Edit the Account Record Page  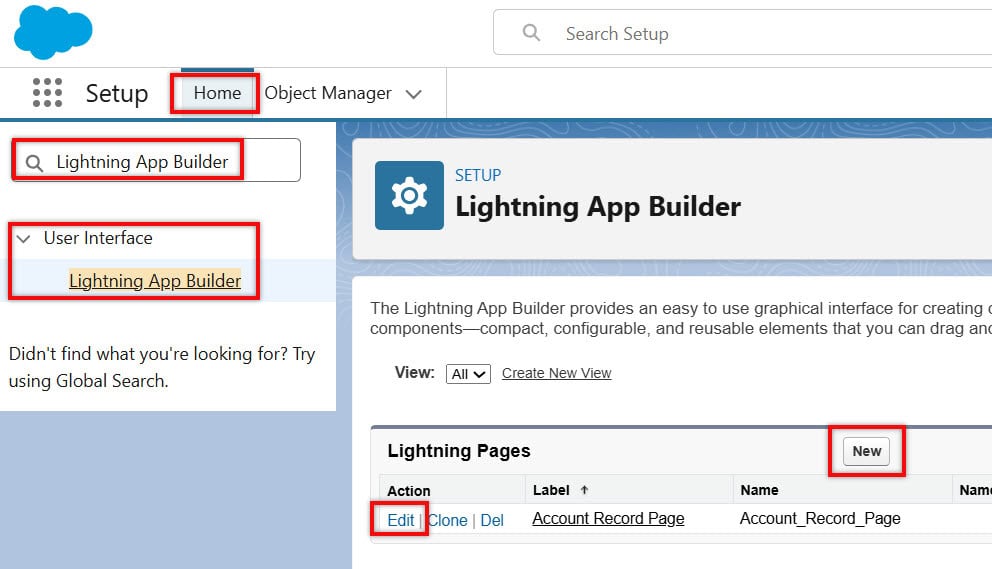pos(400,520)
